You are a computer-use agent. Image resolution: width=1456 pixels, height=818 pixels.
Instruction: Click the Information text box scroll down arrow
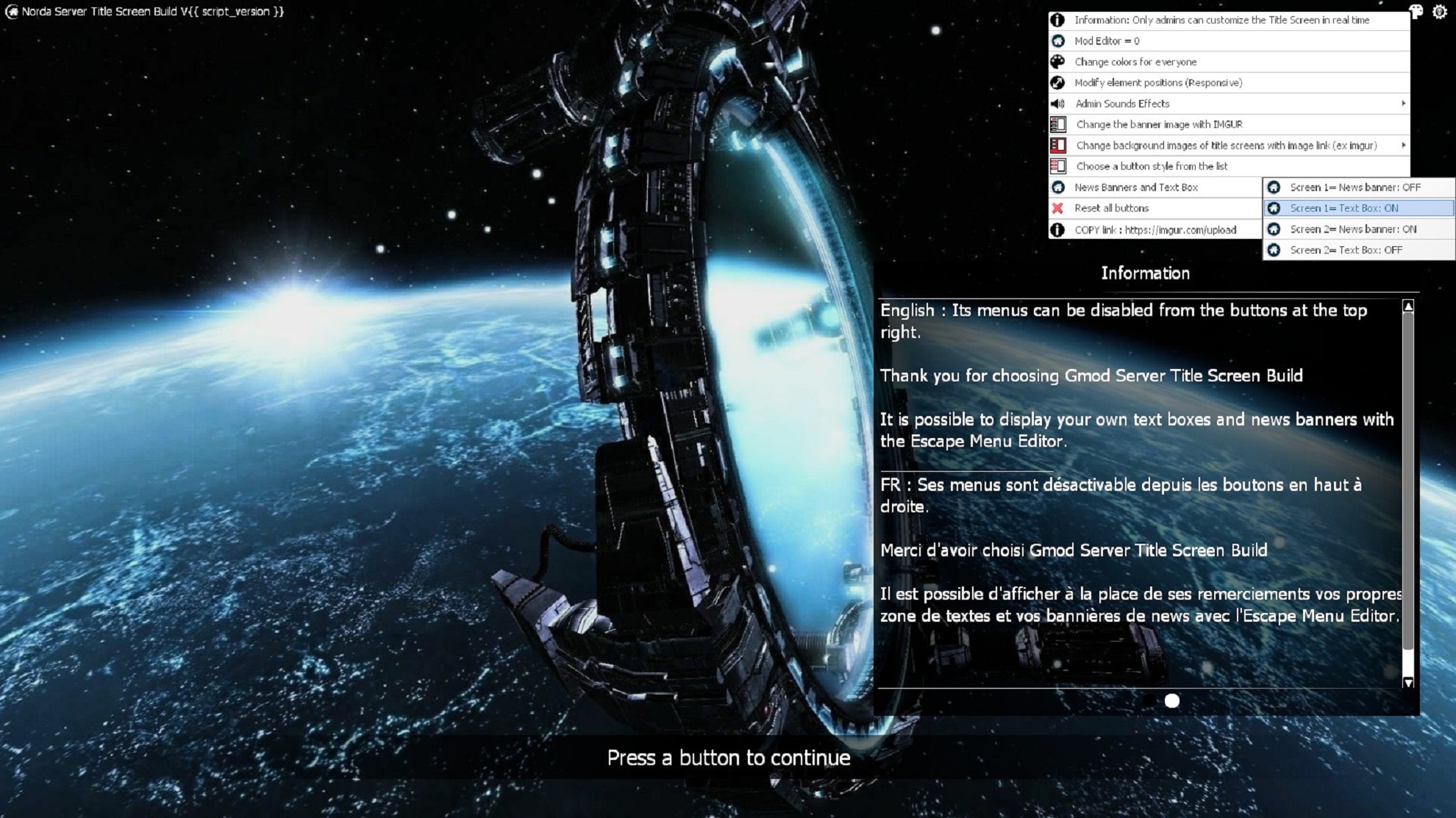[x=1408, y=682]
